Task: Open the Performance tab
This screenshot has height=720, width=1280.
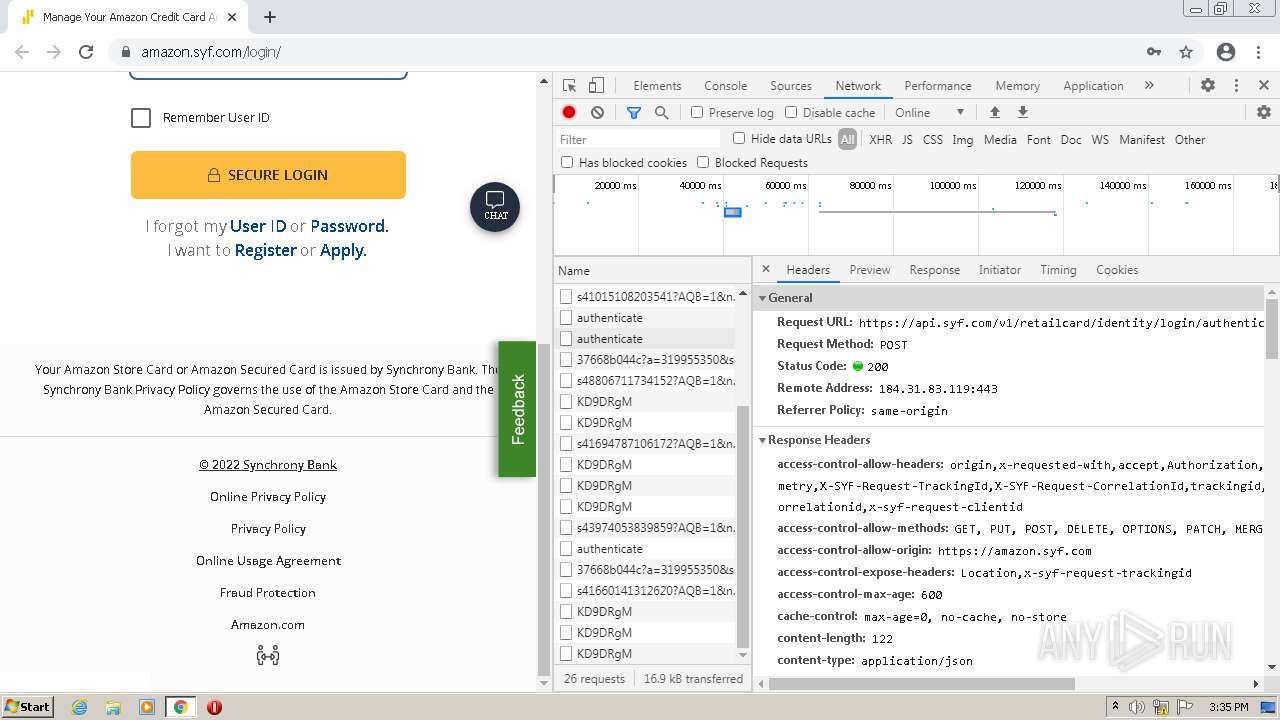Action: click(938, 86)
